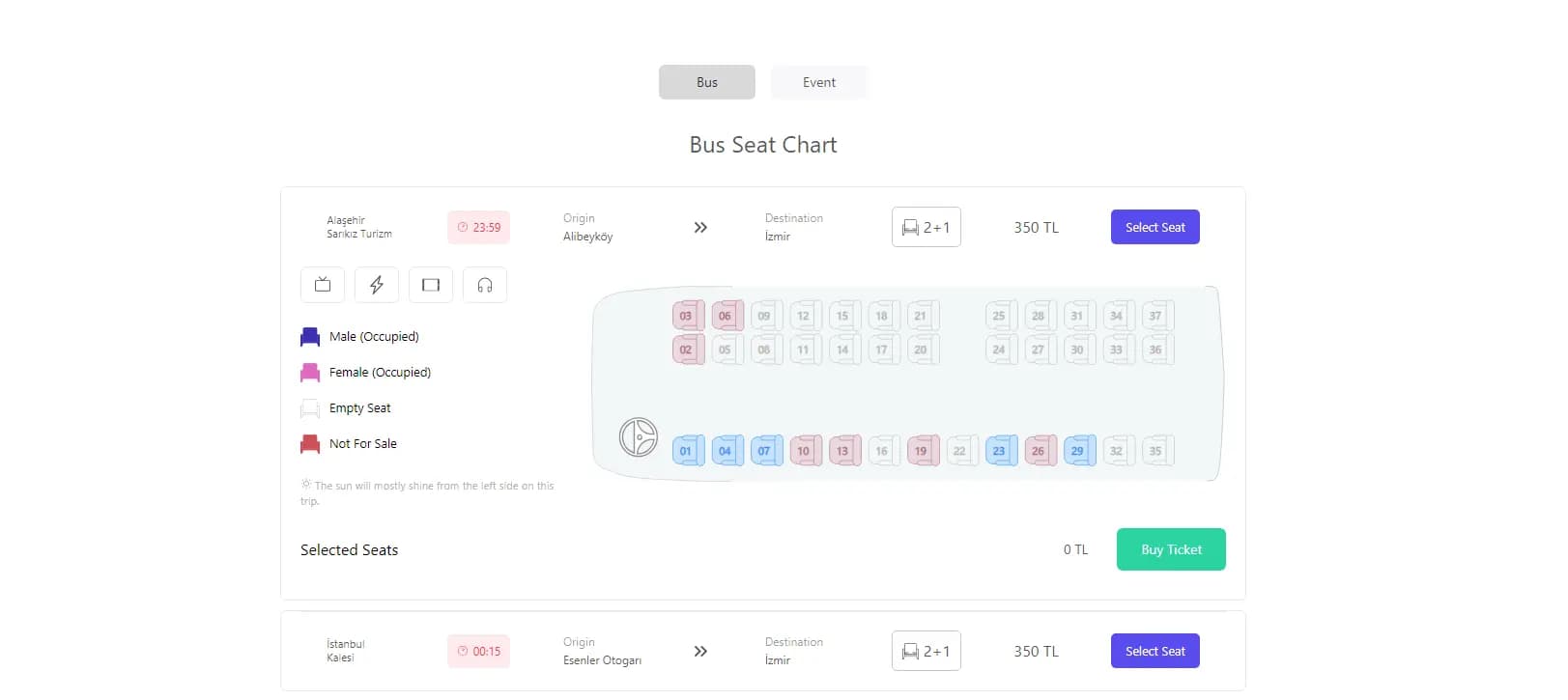Click female occupied seat 10
This screenshot has height=700, width=1568.
pyautogui.click(x=805, y=451)
